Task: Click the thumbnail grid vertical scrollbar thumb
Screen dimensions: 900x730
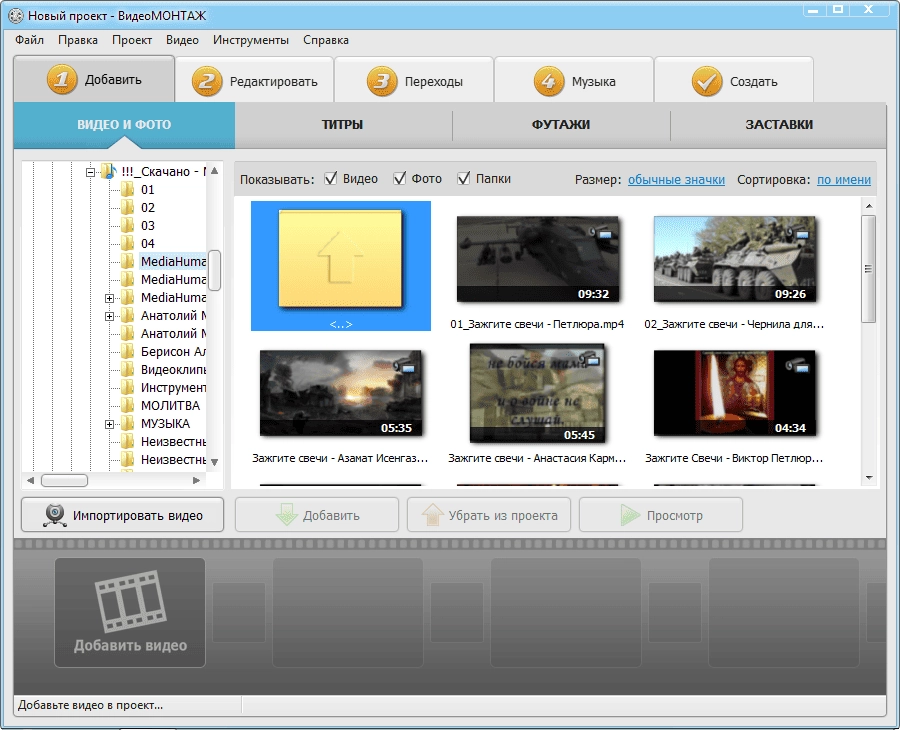Action: tap(868, 269)
